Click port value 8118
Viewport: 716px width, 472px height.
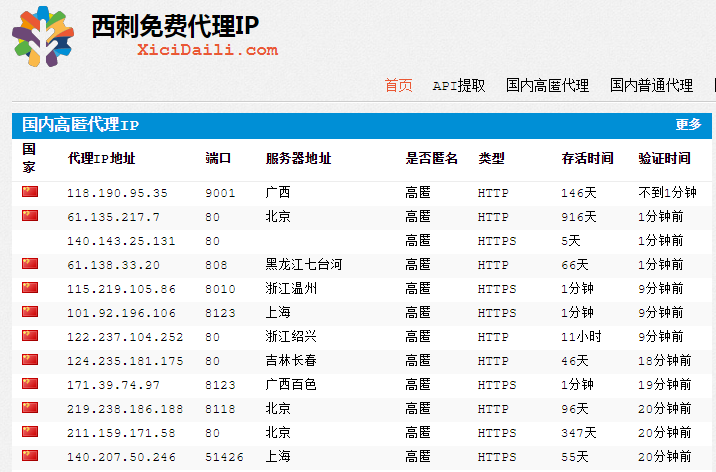(x=220, y=409)
